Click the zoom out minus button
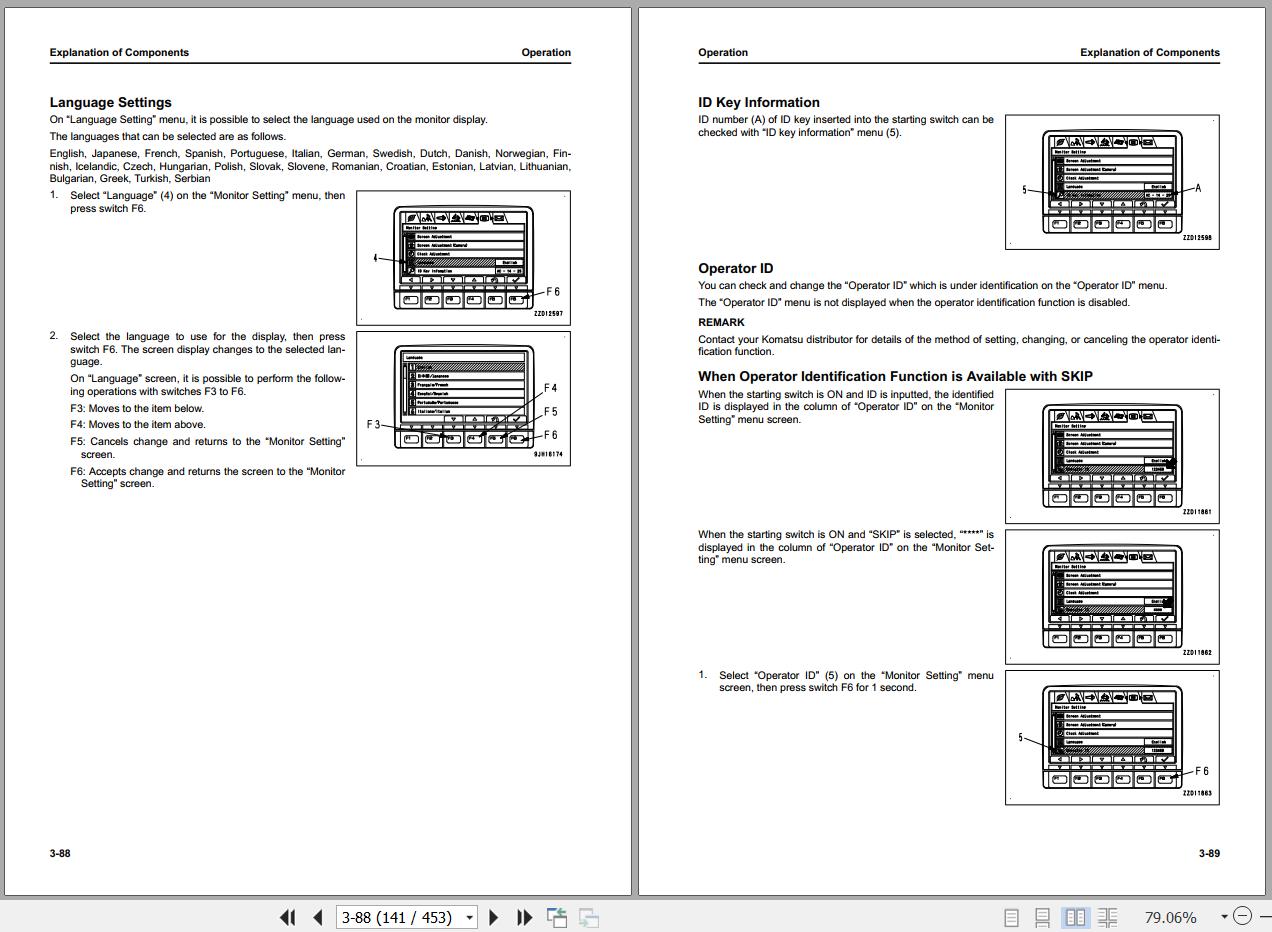Screen dimensions: 1272x932 1242,916
